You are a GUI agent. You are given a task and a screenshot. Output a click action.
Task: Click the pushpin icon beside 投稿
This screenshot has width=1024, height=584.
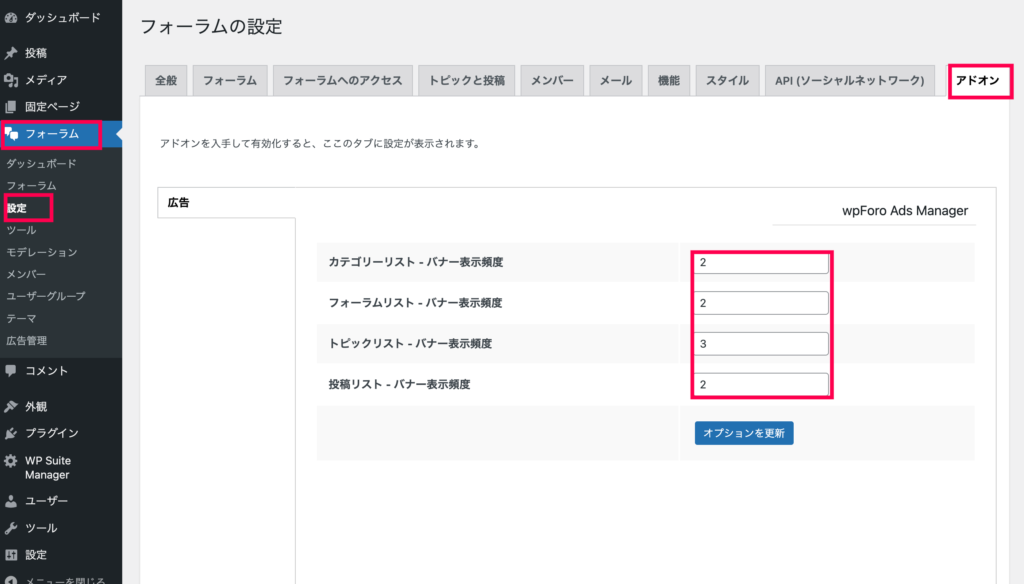point(11,53)
